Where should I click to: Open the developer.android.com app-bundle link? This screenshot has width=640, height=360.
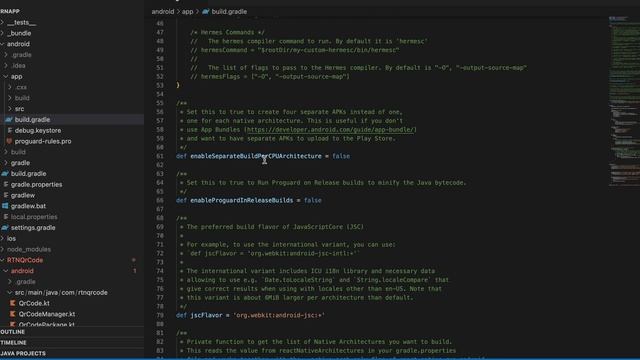coord(331,129)
